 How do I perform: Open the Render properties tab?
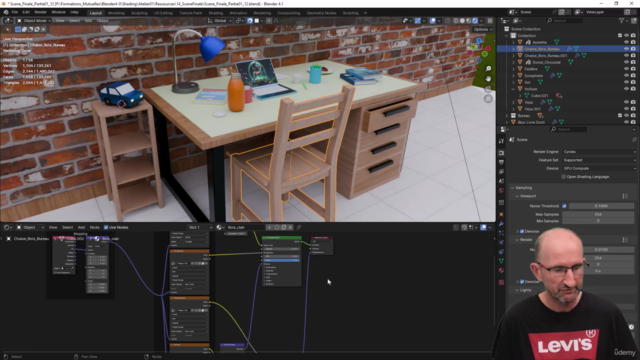501,153
